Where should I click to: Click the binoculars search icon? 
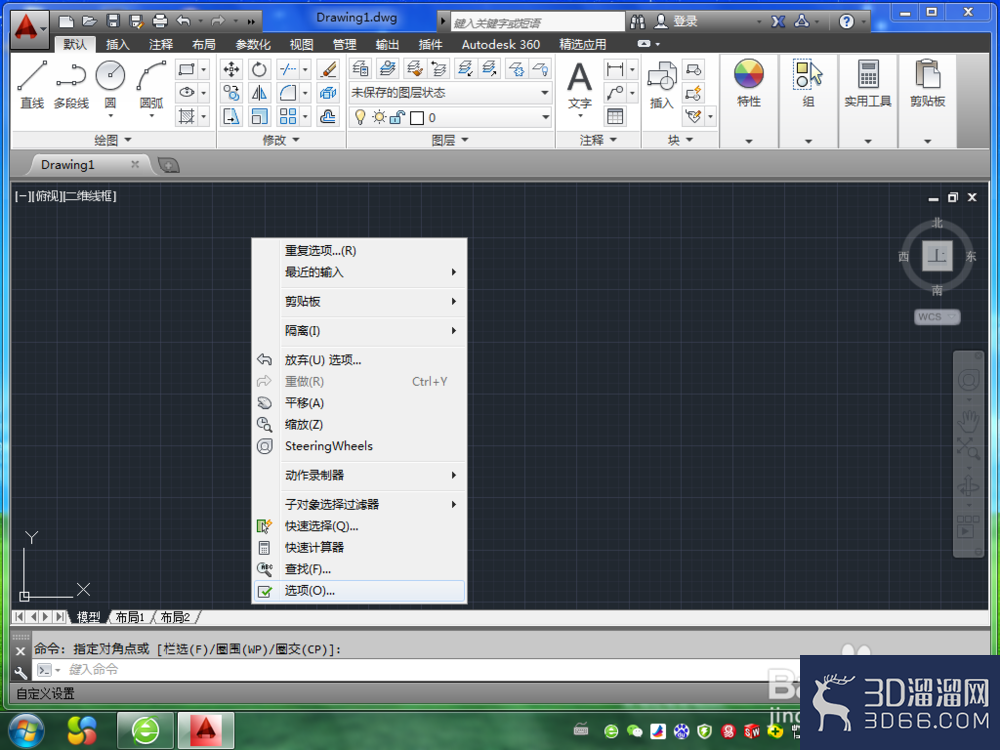click(637, 22)
